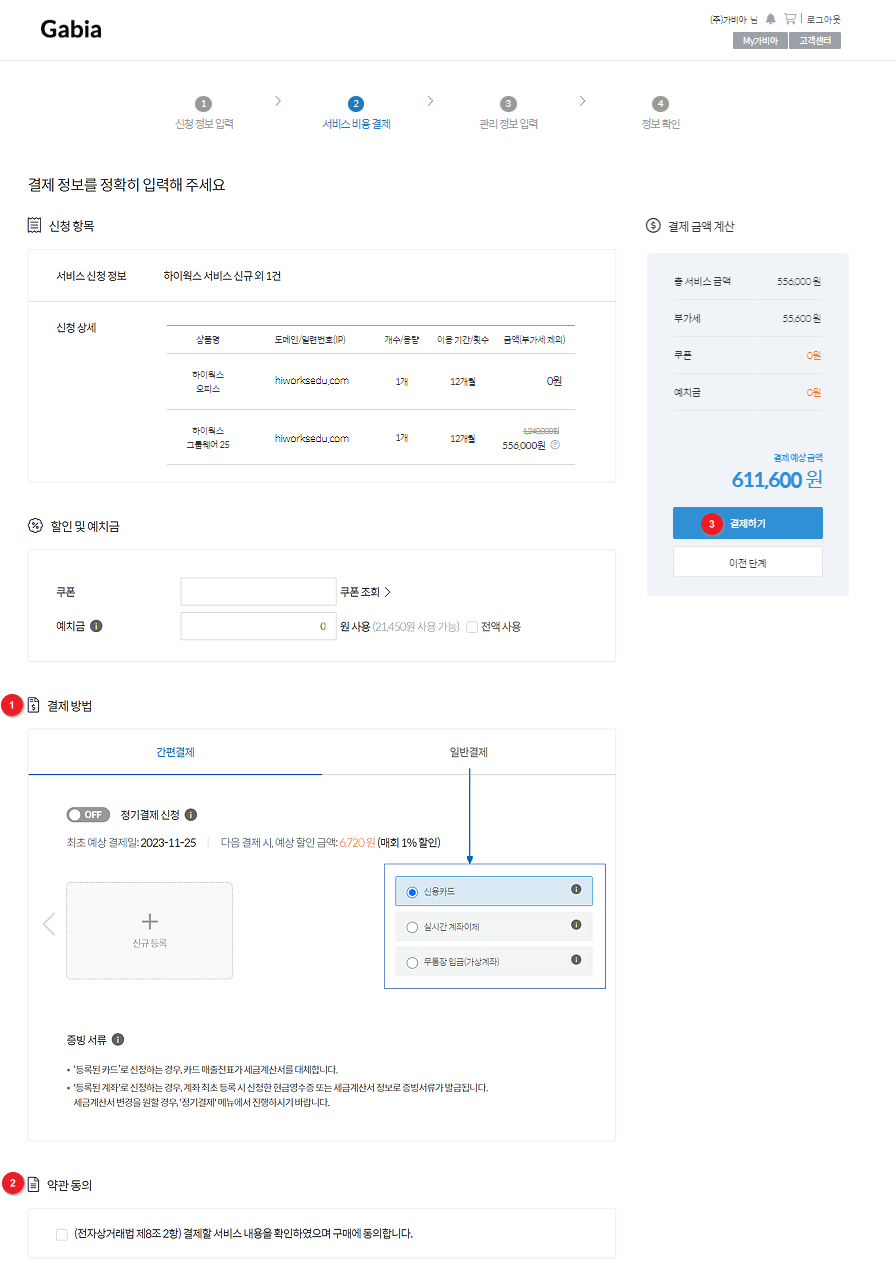Image resolution: width=895 pixels, height=1275 pixels.
Task: Click hiworksedu.com in the 하이웍스 그룹웨어 25 row
Action: 312,438
